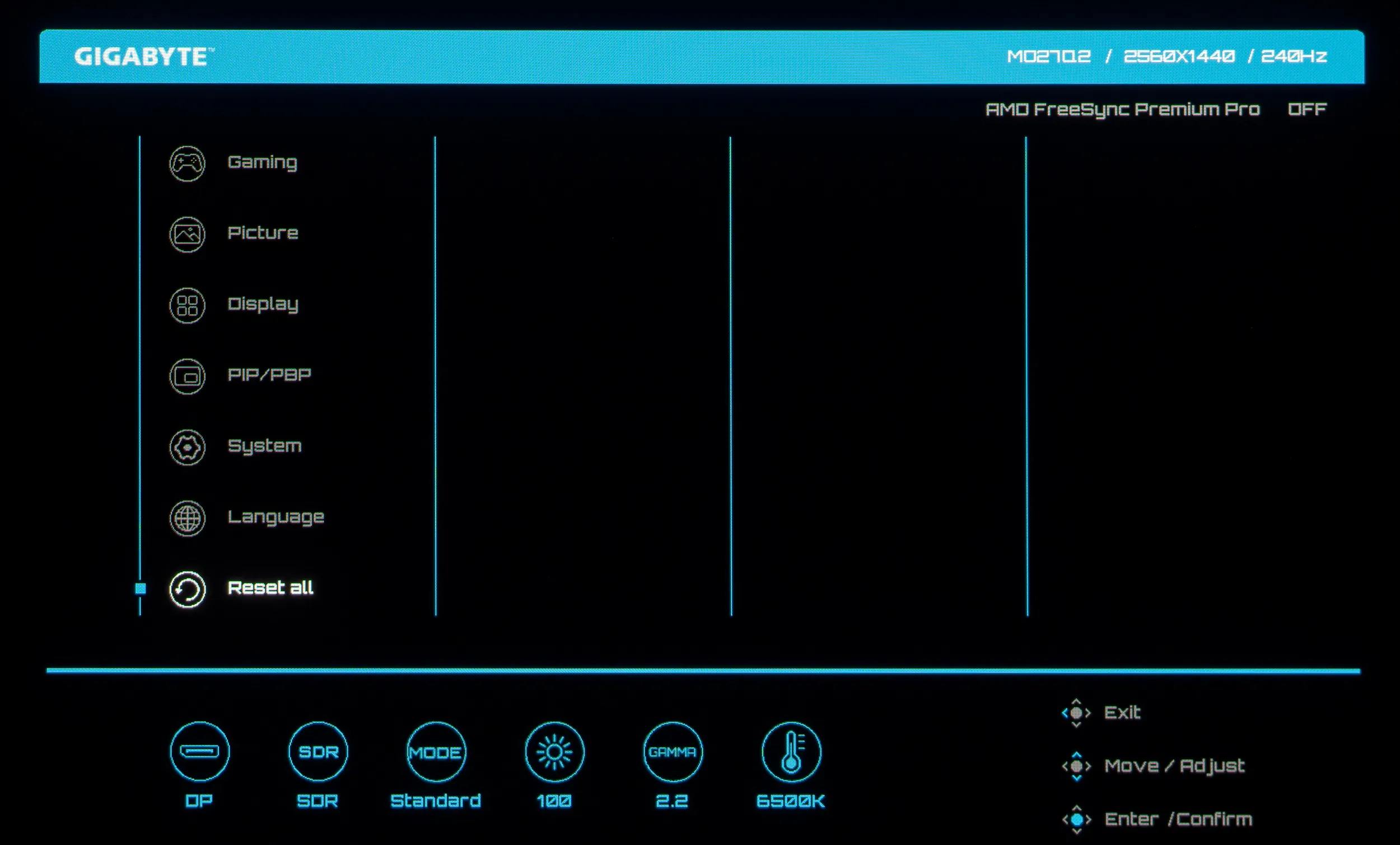Screen dimensions: 1400x845
Task: Click the Enter / Confirm hint
Action: pos(1177,819)
